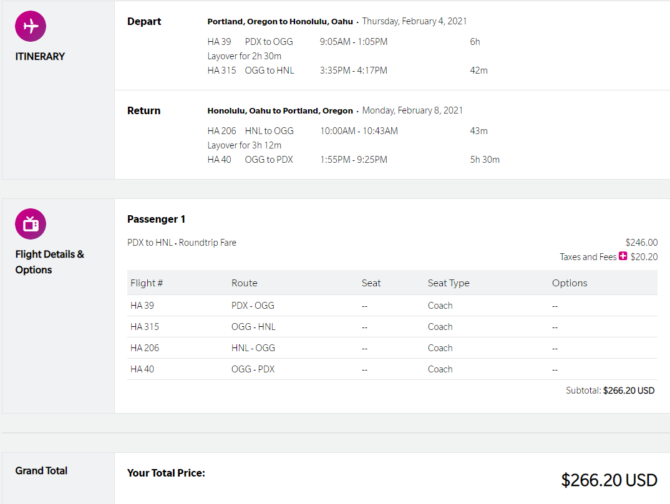This screenshot has height=504, width=670.
Task: Select OGG to HNL route in itinerary
Action: pyautogui.click(x=269, y=70)
